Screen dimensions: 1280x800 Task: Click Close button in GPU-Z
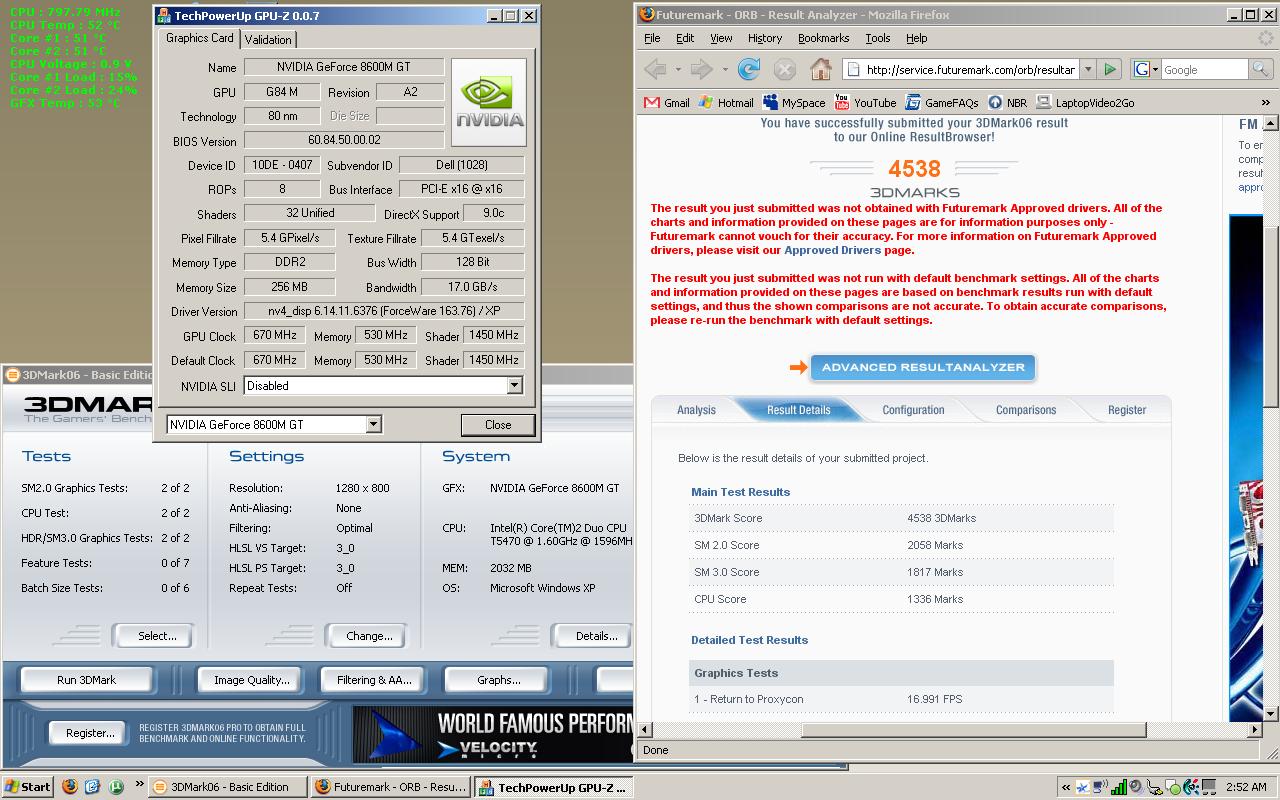tap(498, 425)
